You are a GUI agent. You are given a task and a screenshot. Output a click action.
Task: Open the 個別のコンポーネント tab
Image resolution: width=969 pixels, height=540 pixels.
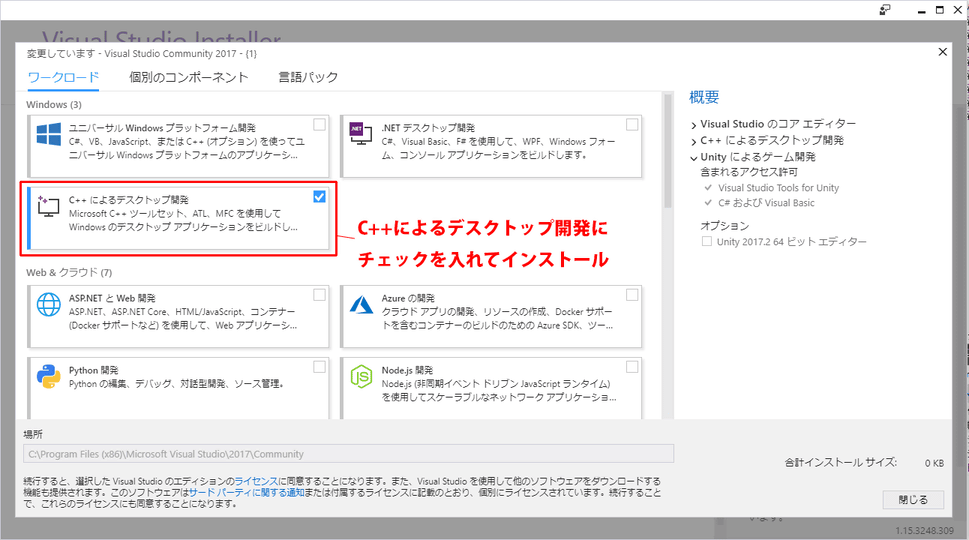188,77
